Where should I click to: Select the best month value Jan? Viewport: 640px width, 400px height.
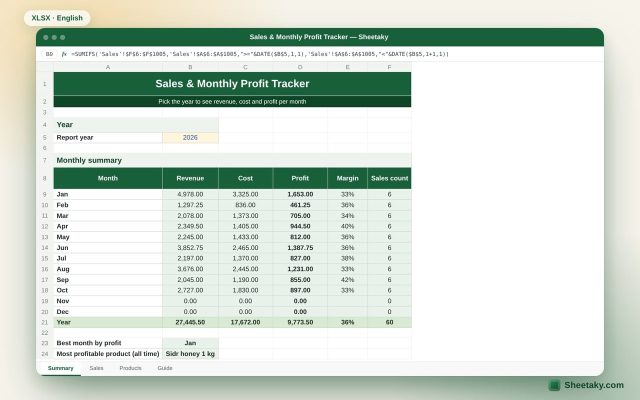[x=190, y=343]
